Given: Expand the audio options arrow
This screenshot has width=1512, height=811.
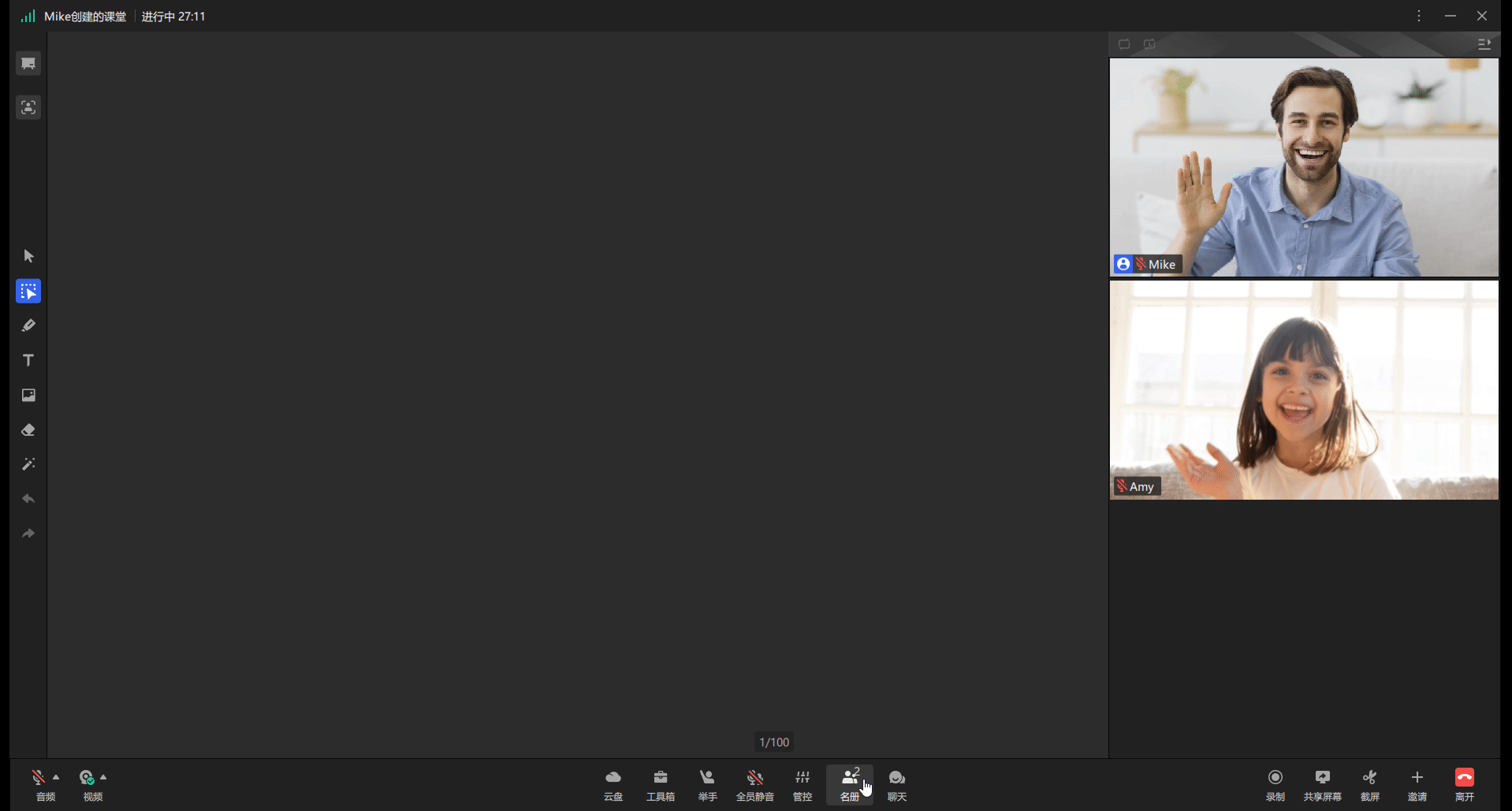Looking at the screenshot, I should [x=56, y=777].
